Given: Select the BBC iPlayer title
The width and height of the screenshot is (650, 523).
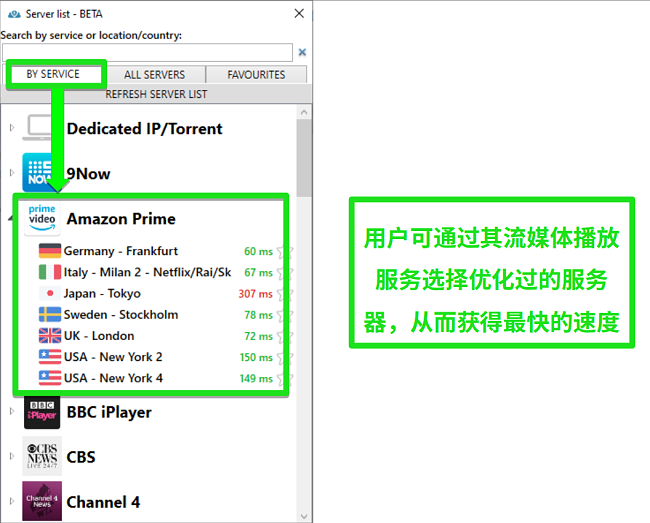Looking at the screenshot, I should [x=109, y=412].
